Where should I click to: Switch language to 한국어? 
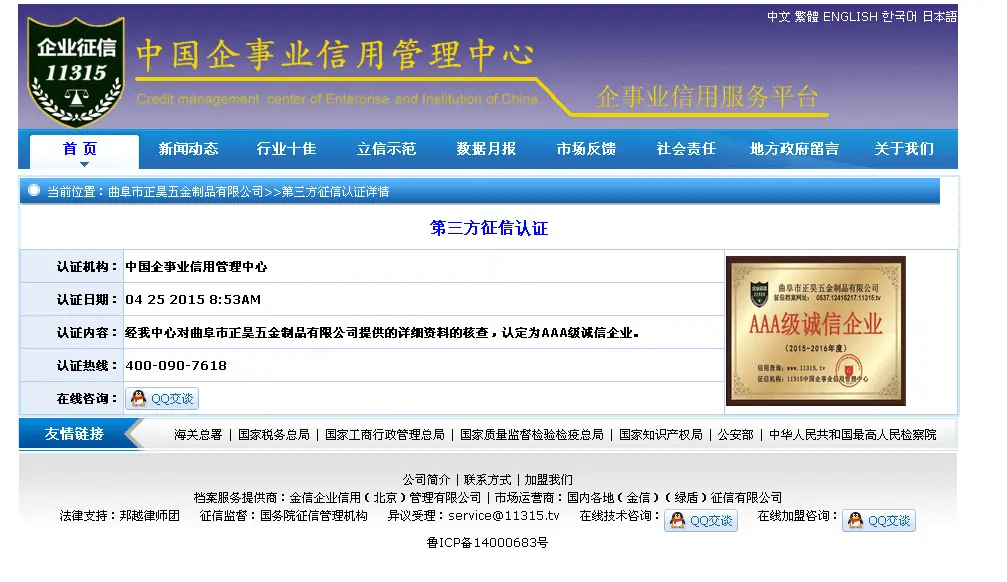[x=899, y=17]
